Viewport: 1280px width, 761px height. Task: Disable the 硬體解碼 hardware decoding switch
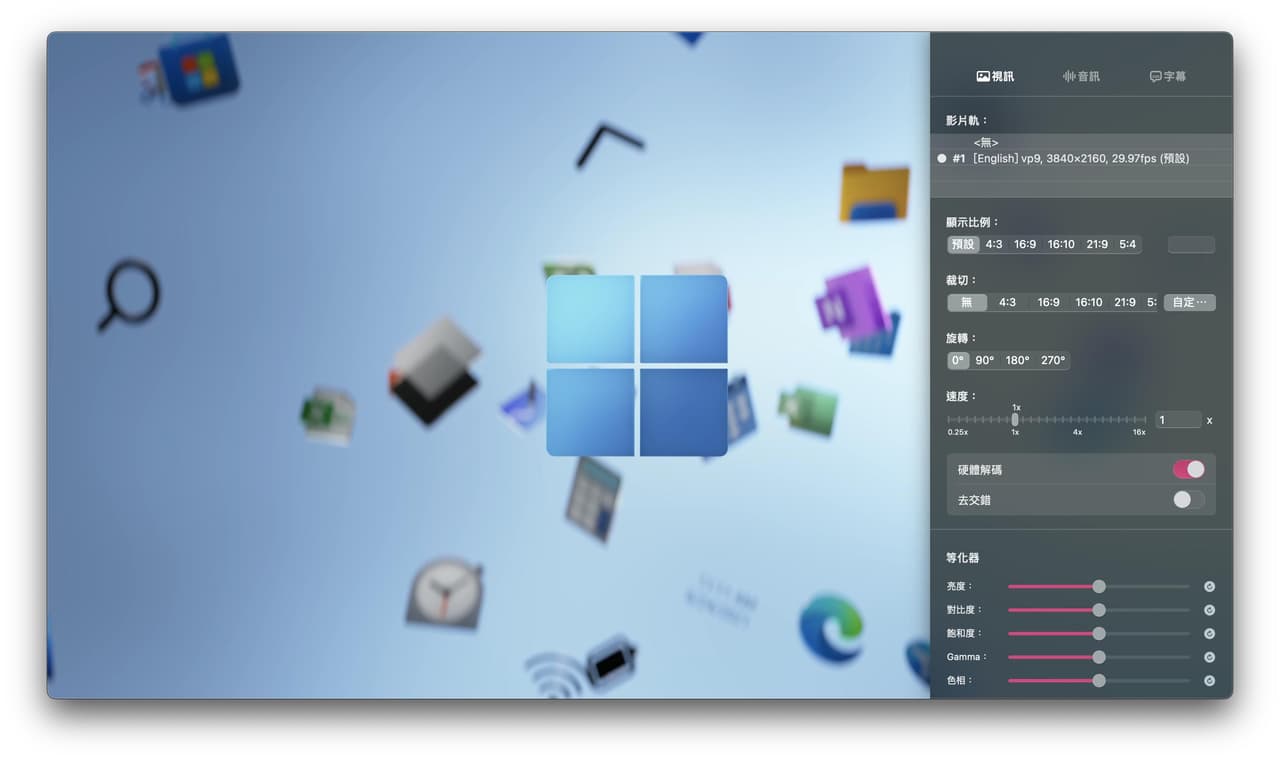pyautogui.click(x=1188, y=469)
